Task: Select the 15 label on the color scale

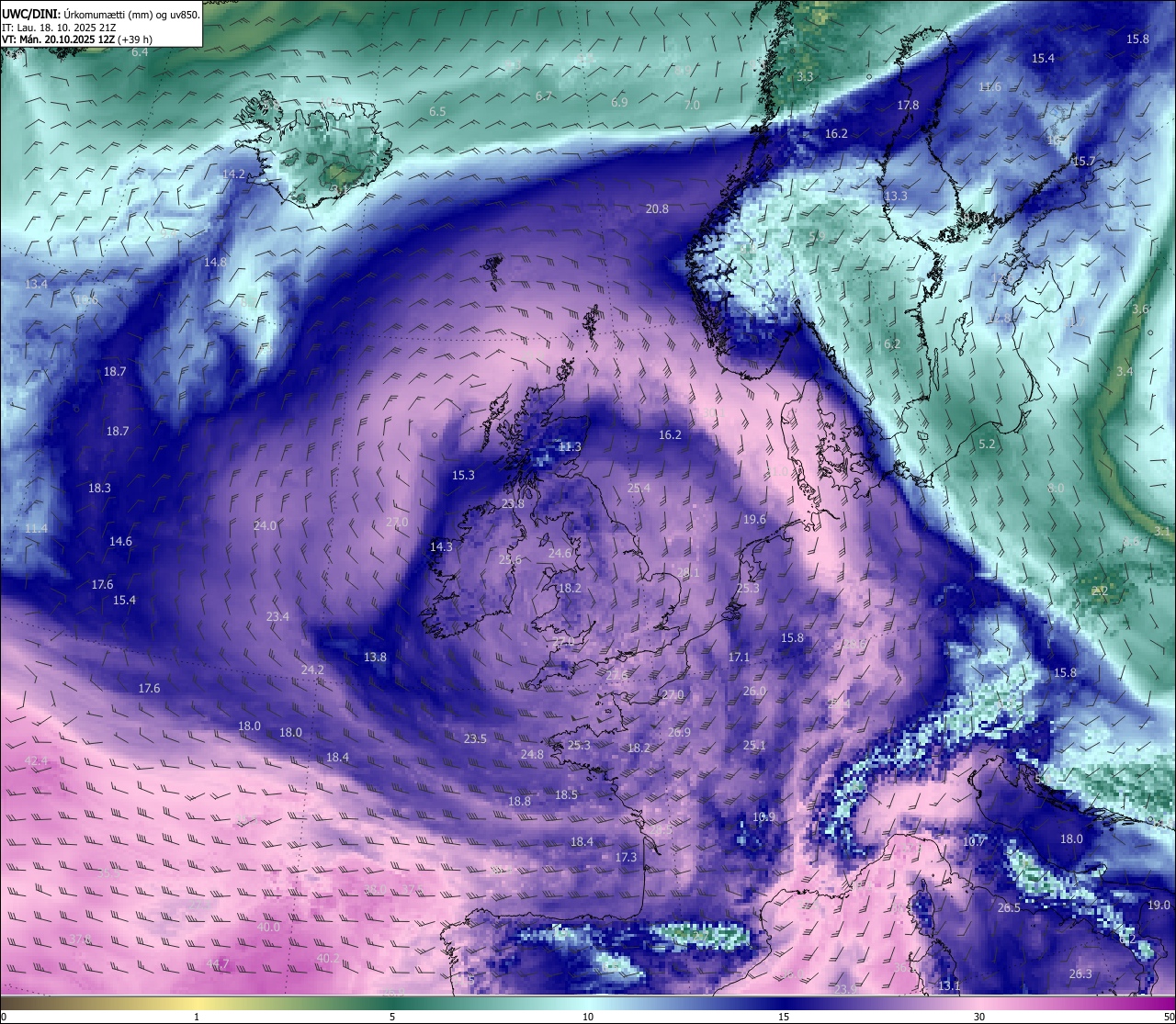Action: click(x=784, y=1017)
